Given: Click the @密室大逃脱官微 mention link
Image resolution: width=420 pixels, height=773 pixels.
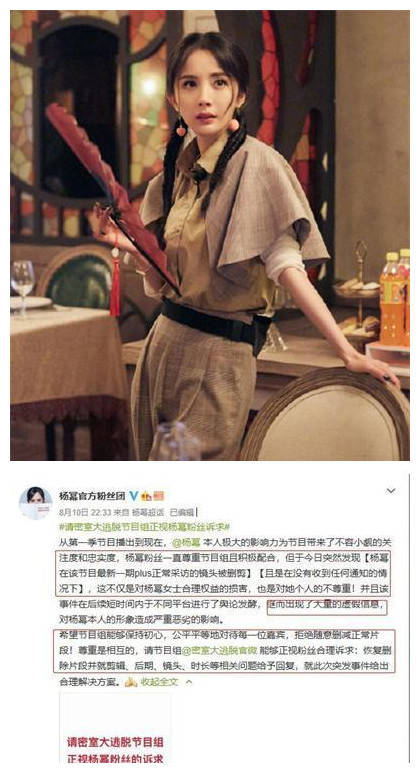Looking at the screenshot, I should (220, 651).
